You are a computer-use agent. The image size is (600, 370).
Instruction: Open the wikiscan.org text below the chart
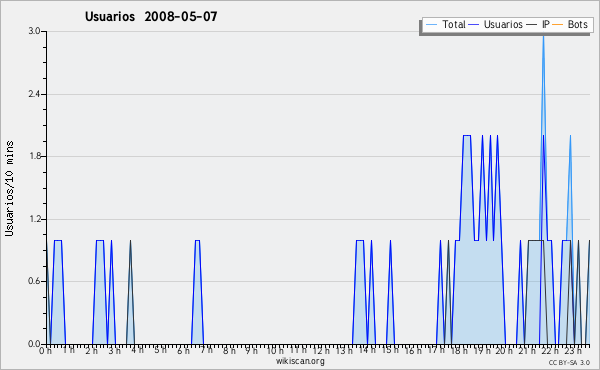300,361
